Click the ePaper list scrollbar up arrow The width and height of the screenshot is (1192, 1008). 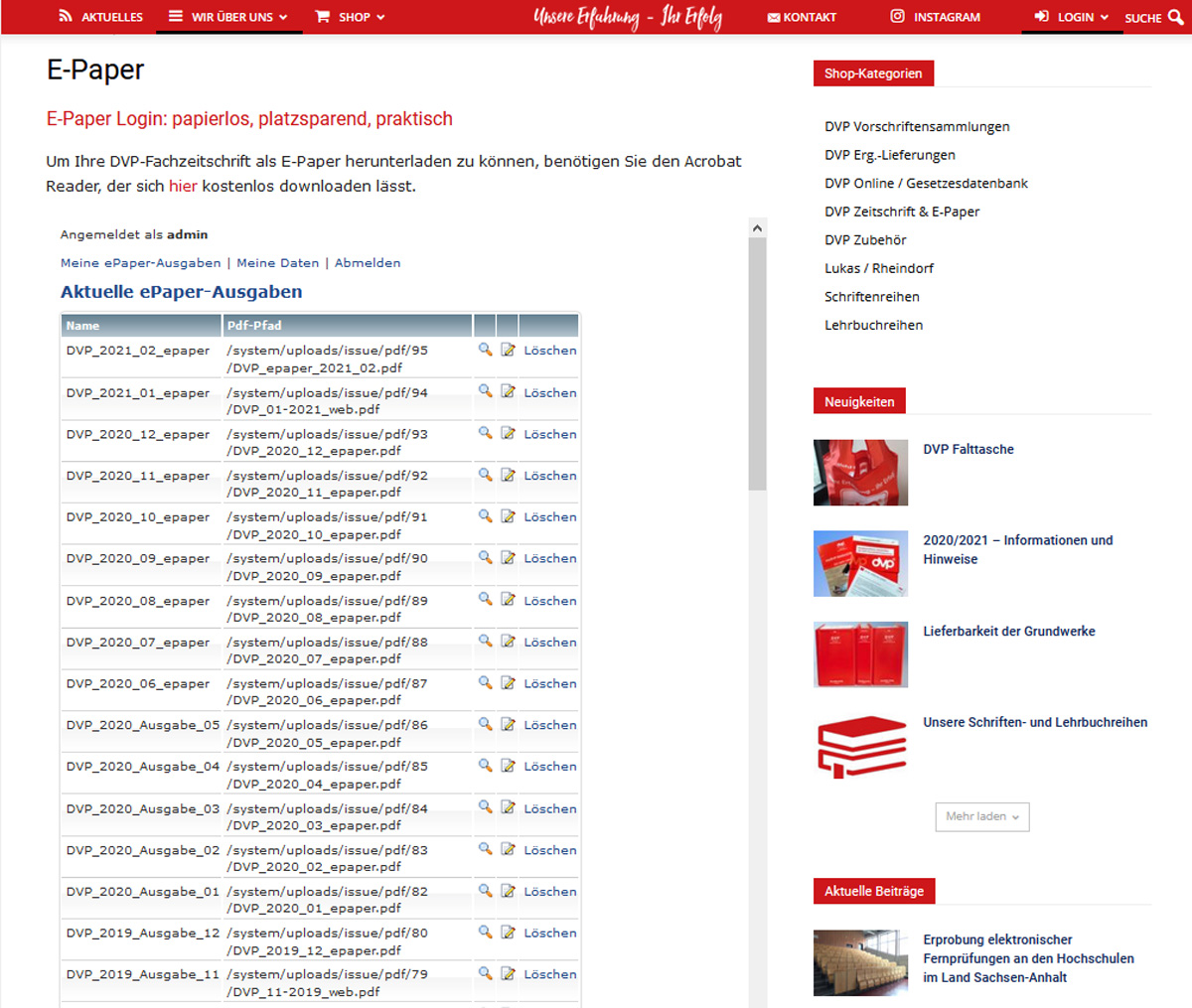[757, 228]
